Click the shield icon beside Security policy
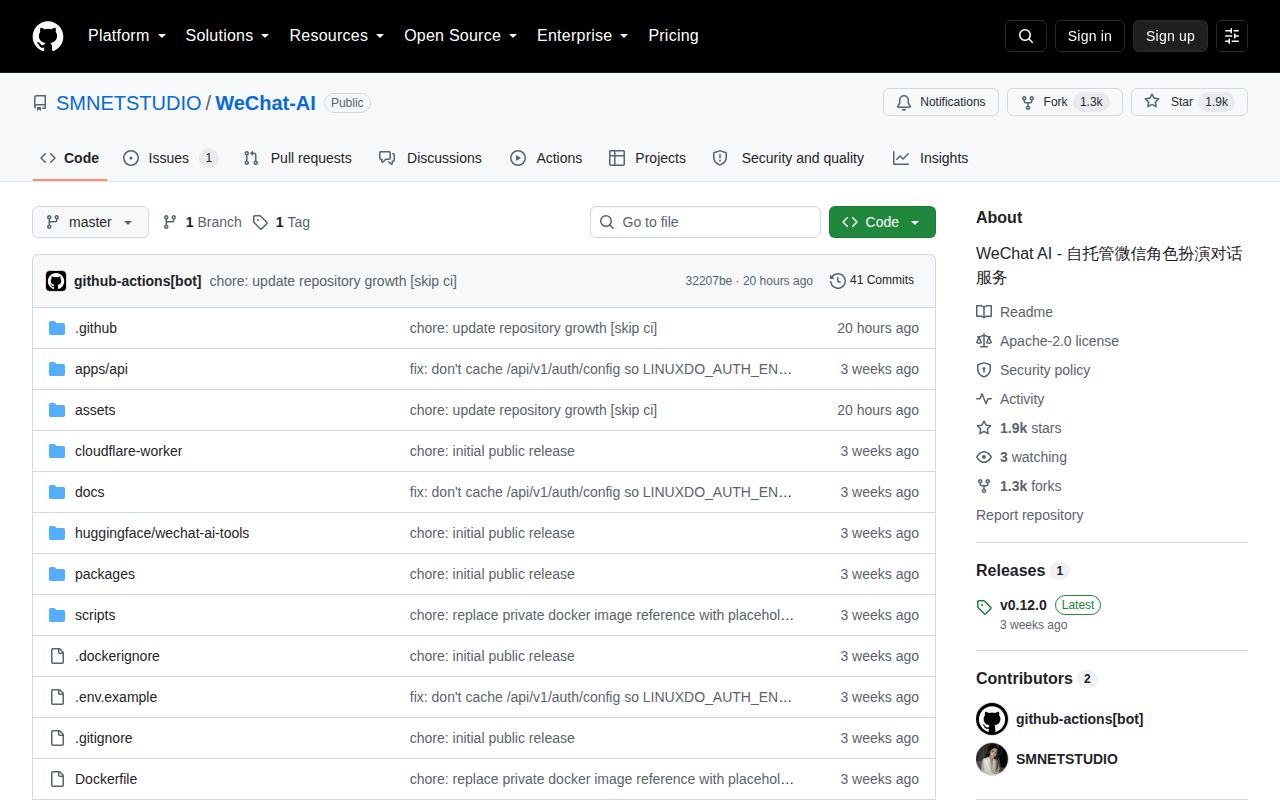 (984, 370)
